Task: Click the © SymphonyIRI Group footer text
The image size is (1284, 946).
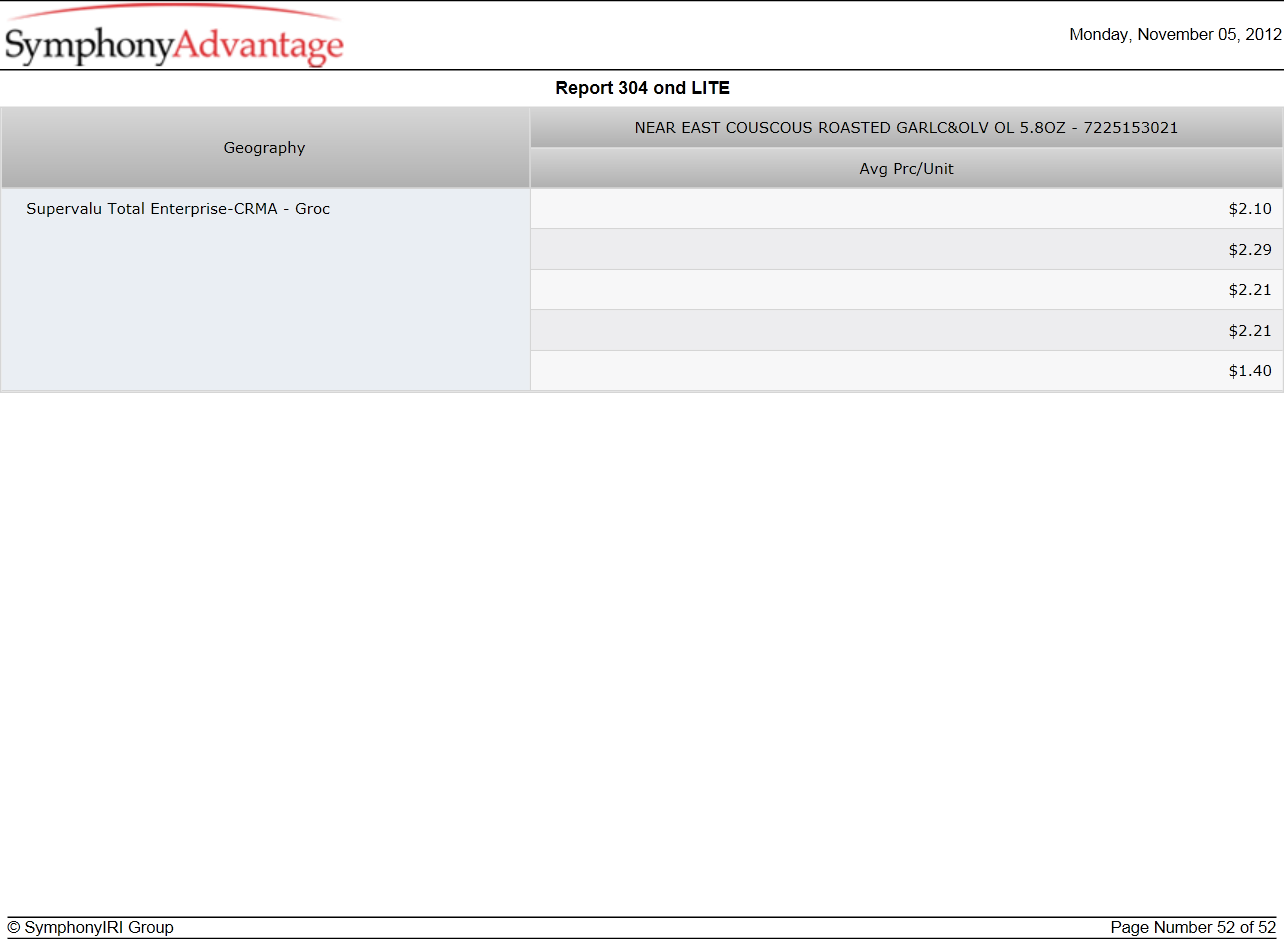Action: coord(91,928)
